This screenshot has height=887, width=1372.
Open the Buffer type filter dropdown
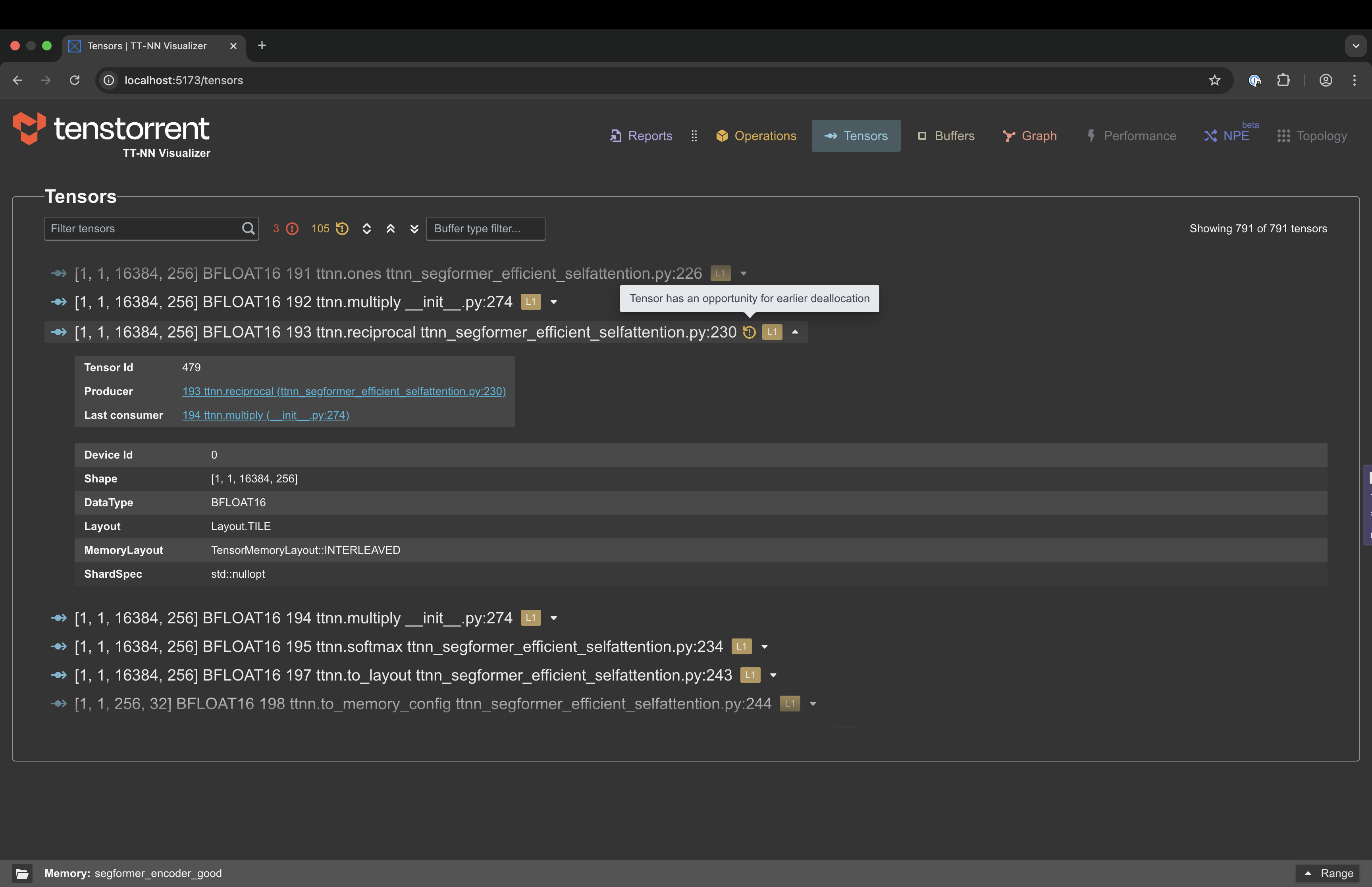[485, 229]
